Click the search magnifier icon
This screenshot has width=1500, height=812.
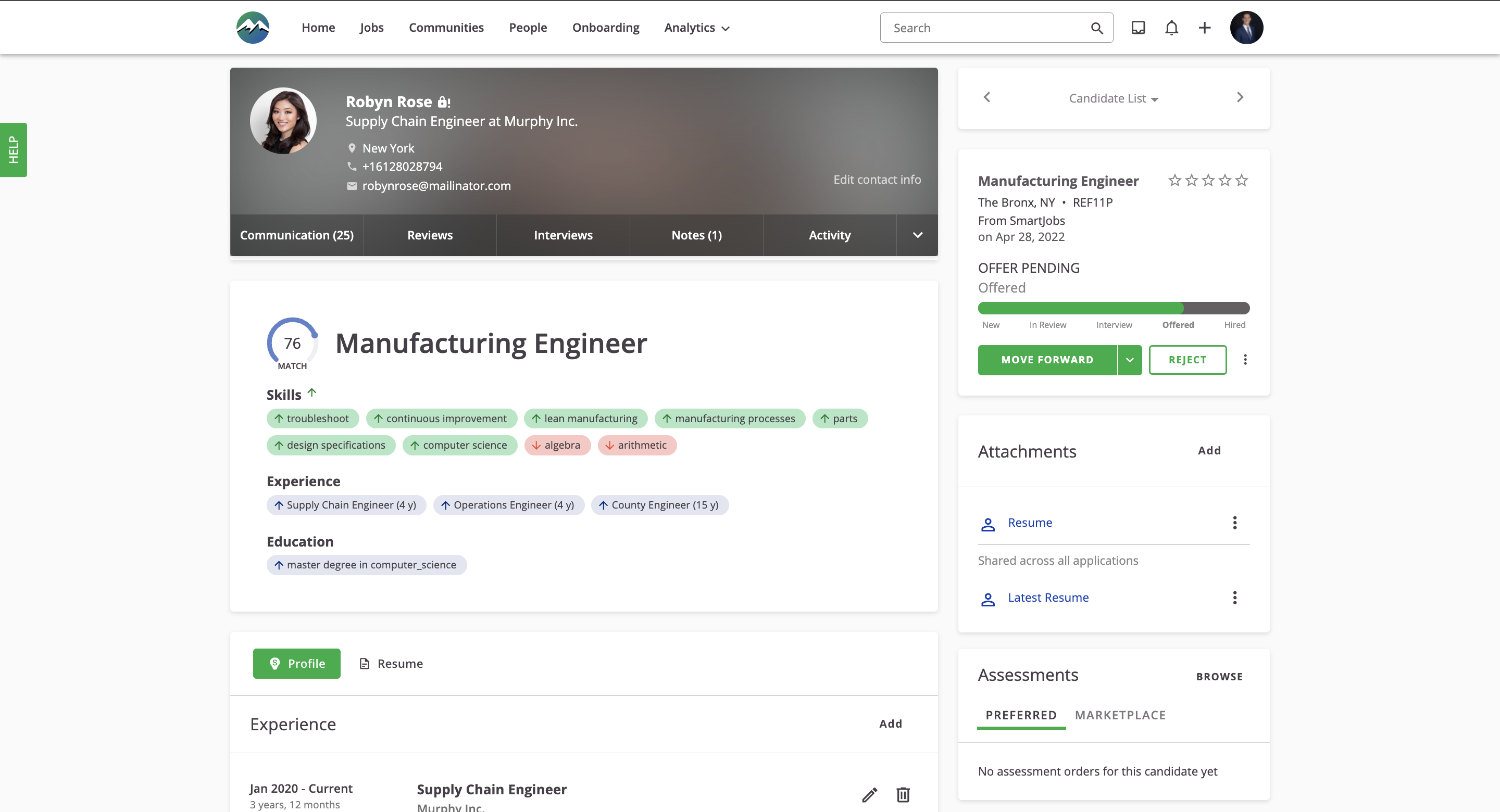(x=1096, y=28)
